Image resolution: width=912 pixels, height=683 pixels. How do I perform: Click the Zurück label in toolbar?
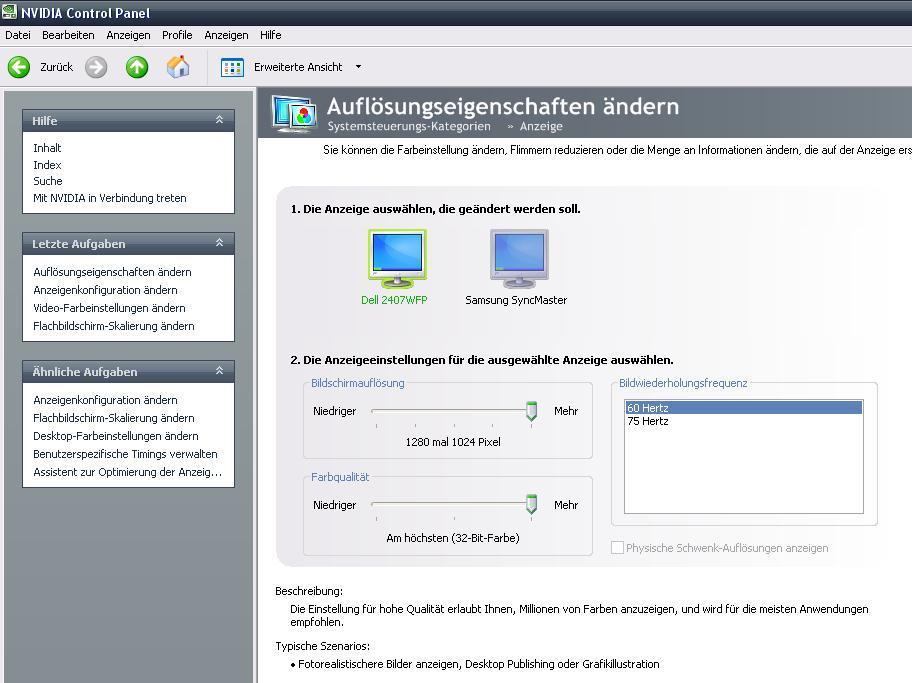[x=56, y=67]
